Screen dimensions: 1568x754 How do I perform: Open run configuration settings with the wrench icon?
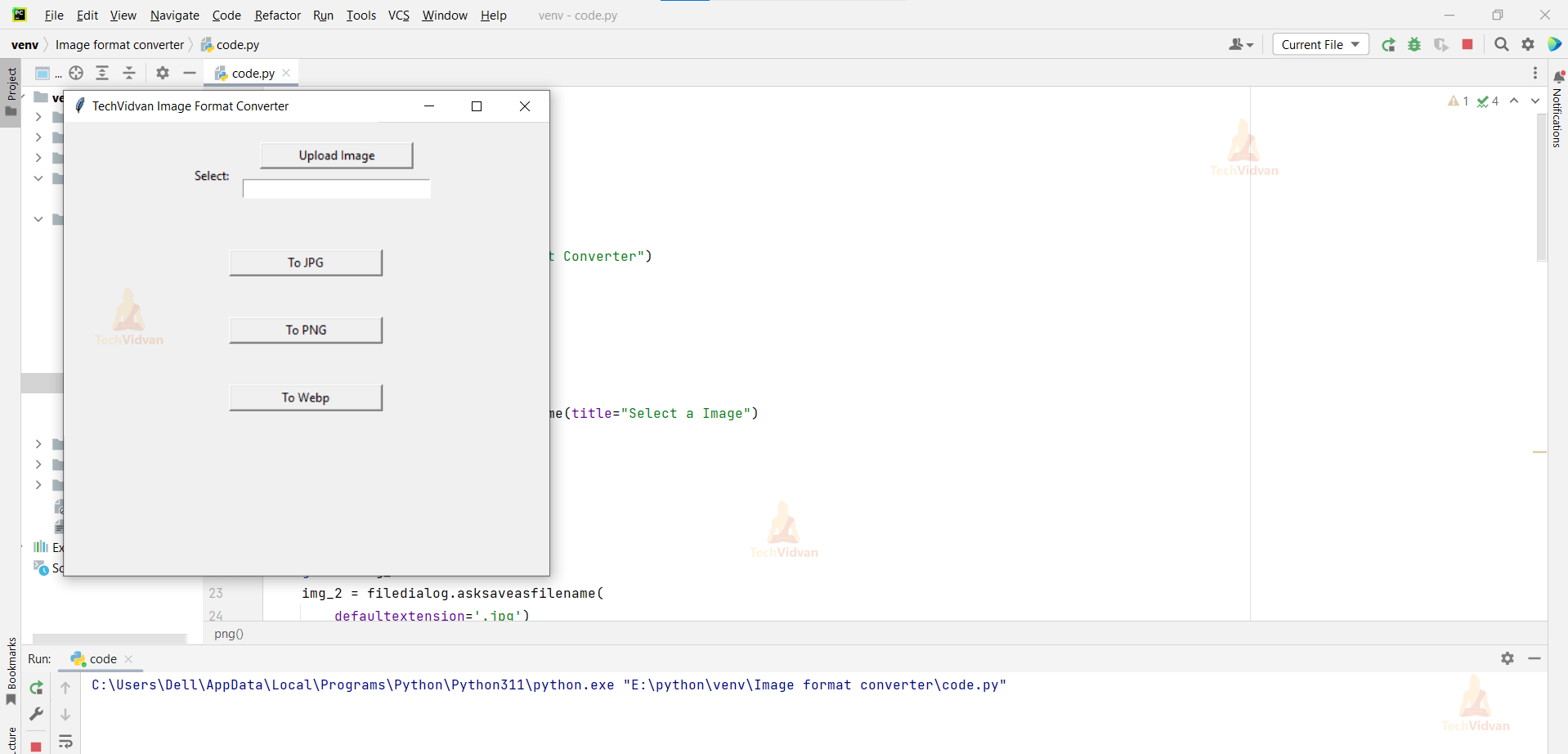36,714
